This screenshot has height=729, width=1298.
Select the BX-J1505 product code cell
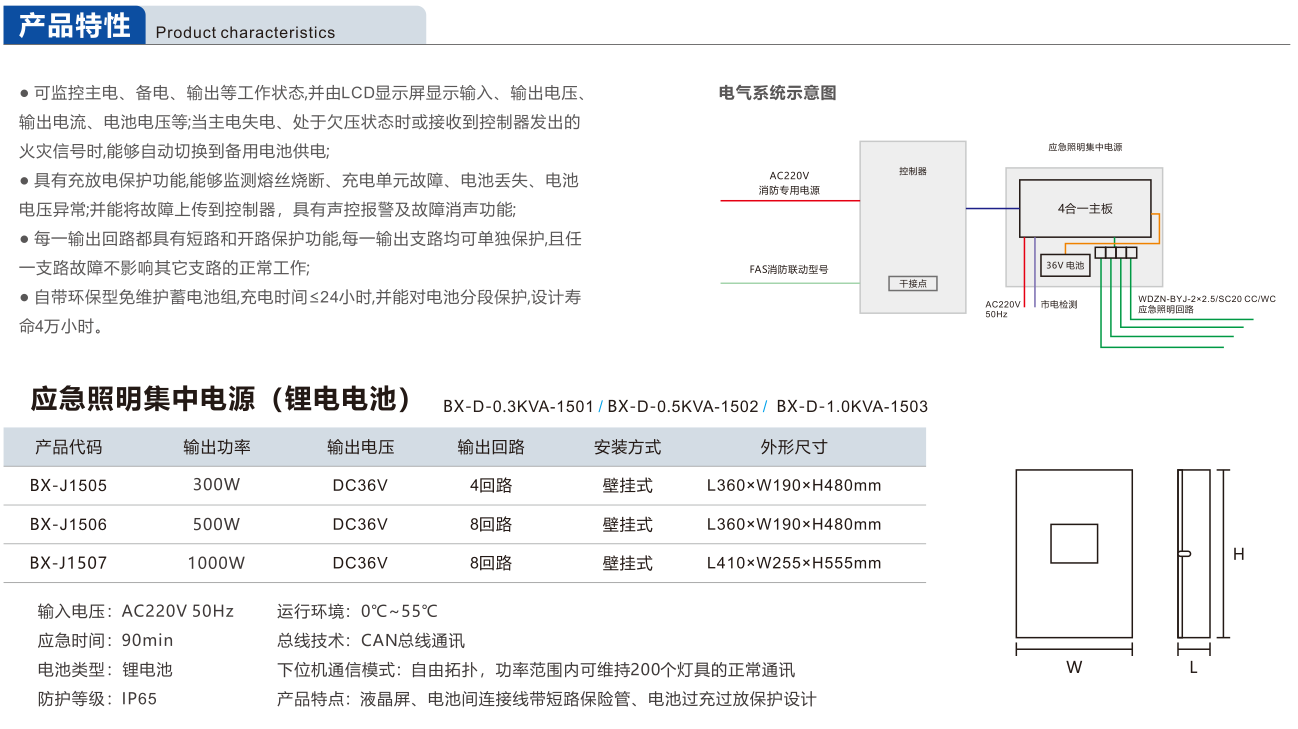[68, 485]
